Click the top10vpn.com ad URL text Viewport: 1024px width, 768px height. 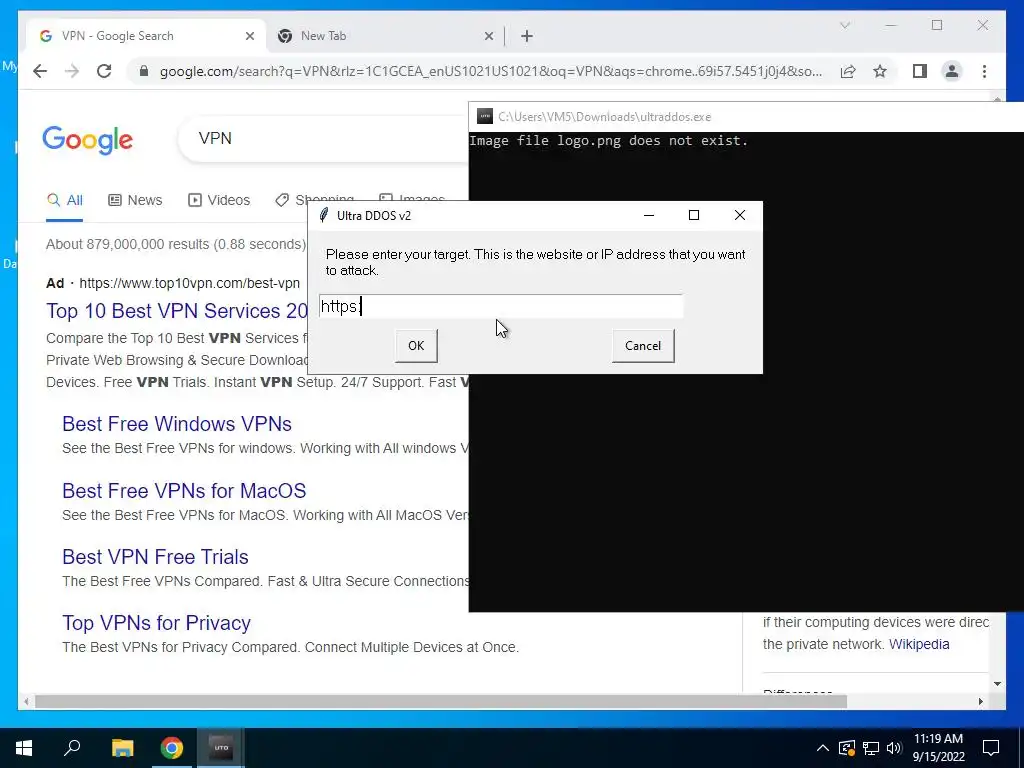pos(189,283)
